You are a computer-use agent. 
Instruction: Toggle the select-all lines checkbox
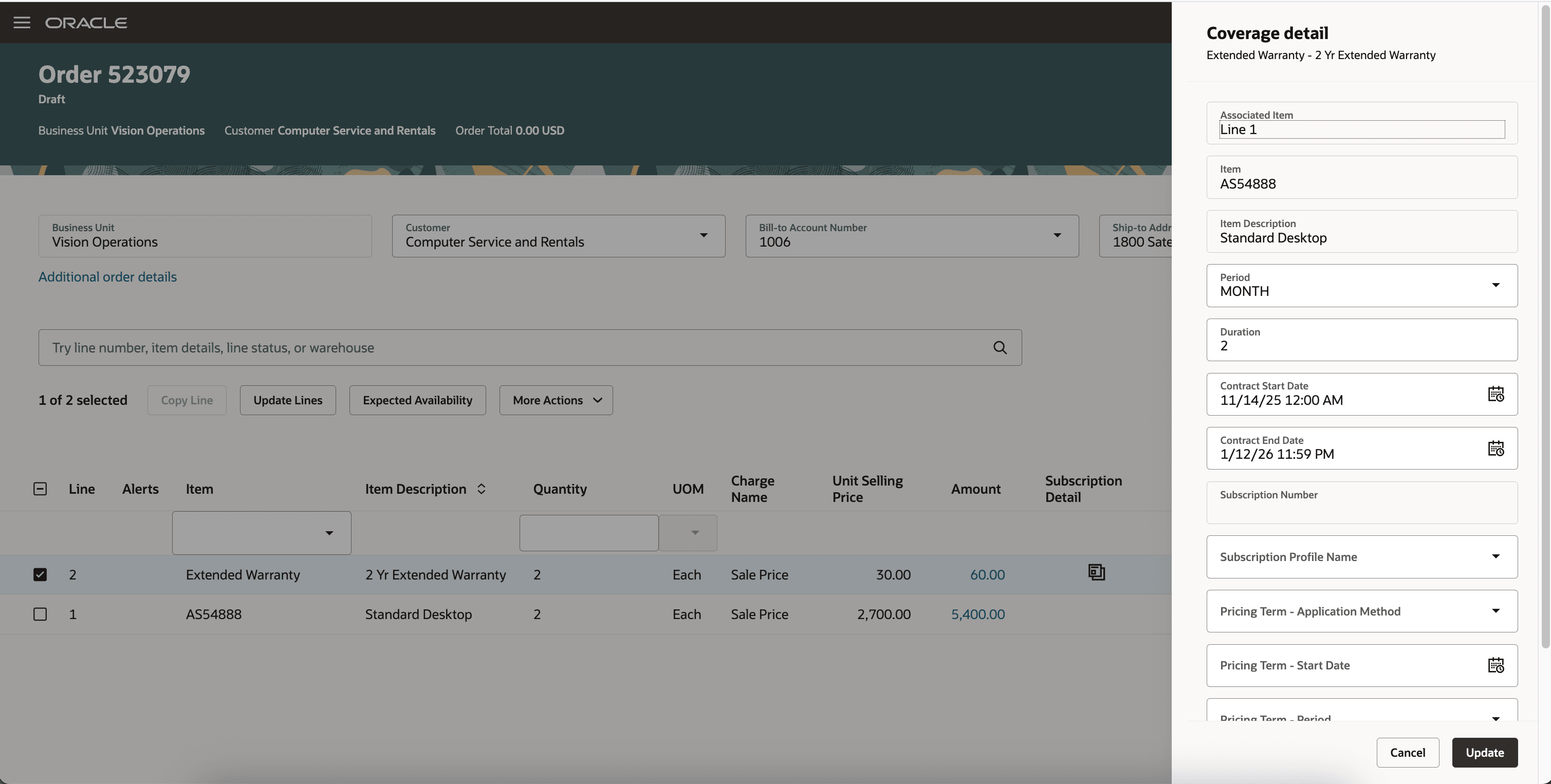click(40, 489)
